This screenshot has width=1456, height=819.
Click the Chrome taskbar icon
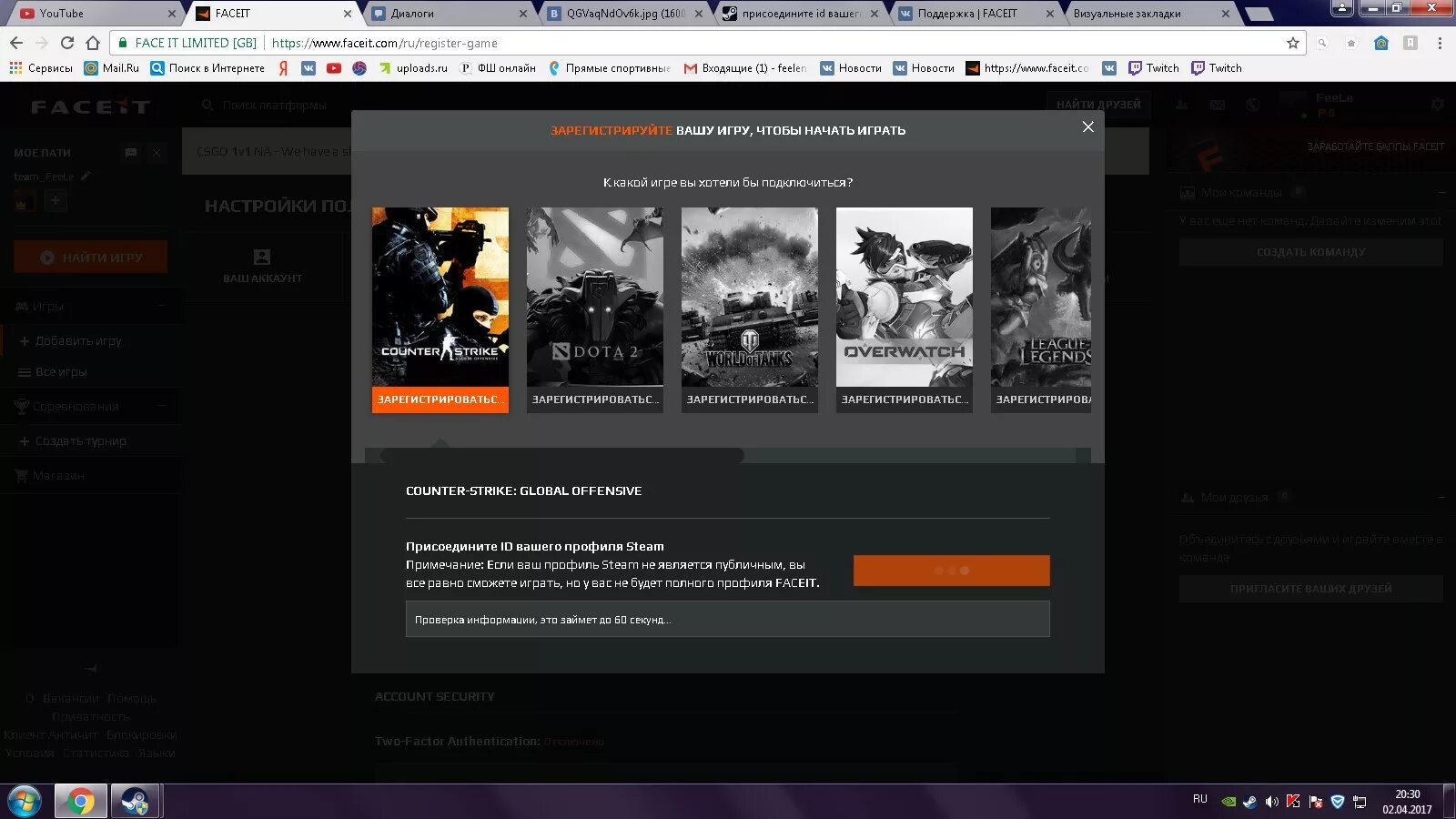81,802
